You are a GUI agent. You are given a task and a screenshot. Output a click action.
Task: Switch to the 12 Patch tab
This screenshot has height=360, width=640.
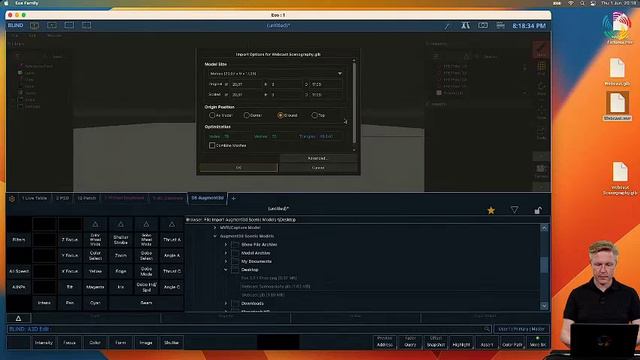87,198
